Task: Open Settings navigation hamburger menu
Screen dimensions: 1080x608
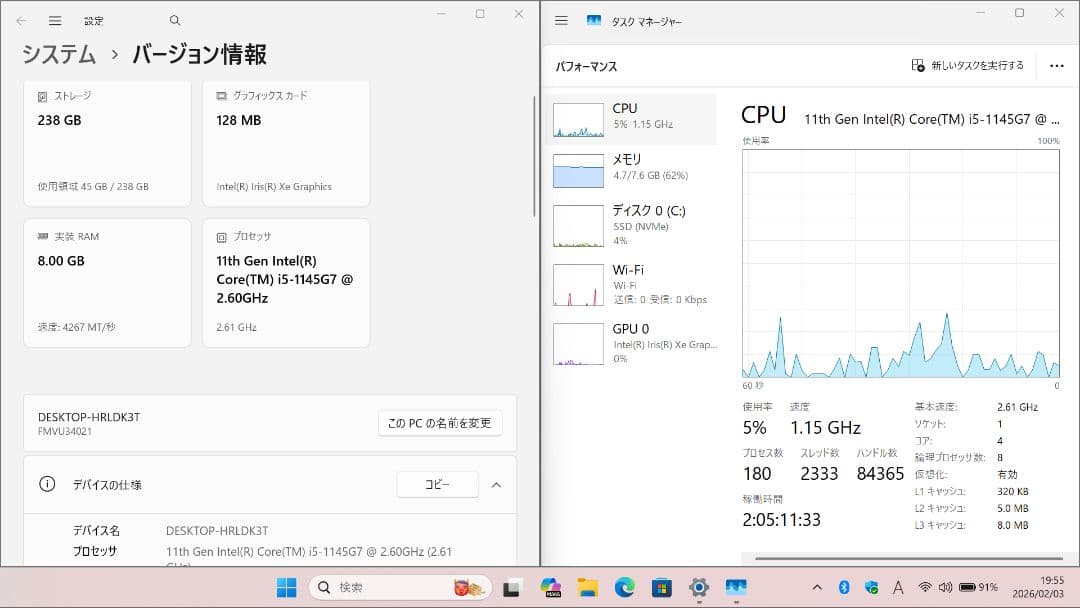Action: [x=56, y=19]
